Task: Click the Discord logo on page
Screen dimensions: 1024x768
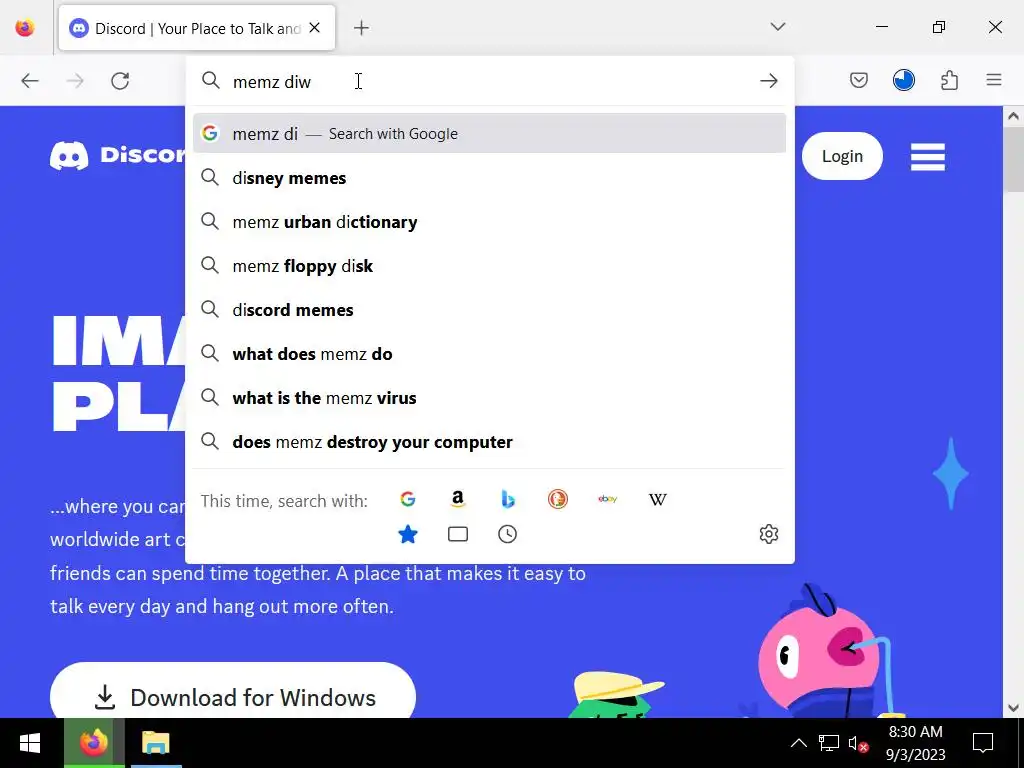Action: tap(118, 155)
